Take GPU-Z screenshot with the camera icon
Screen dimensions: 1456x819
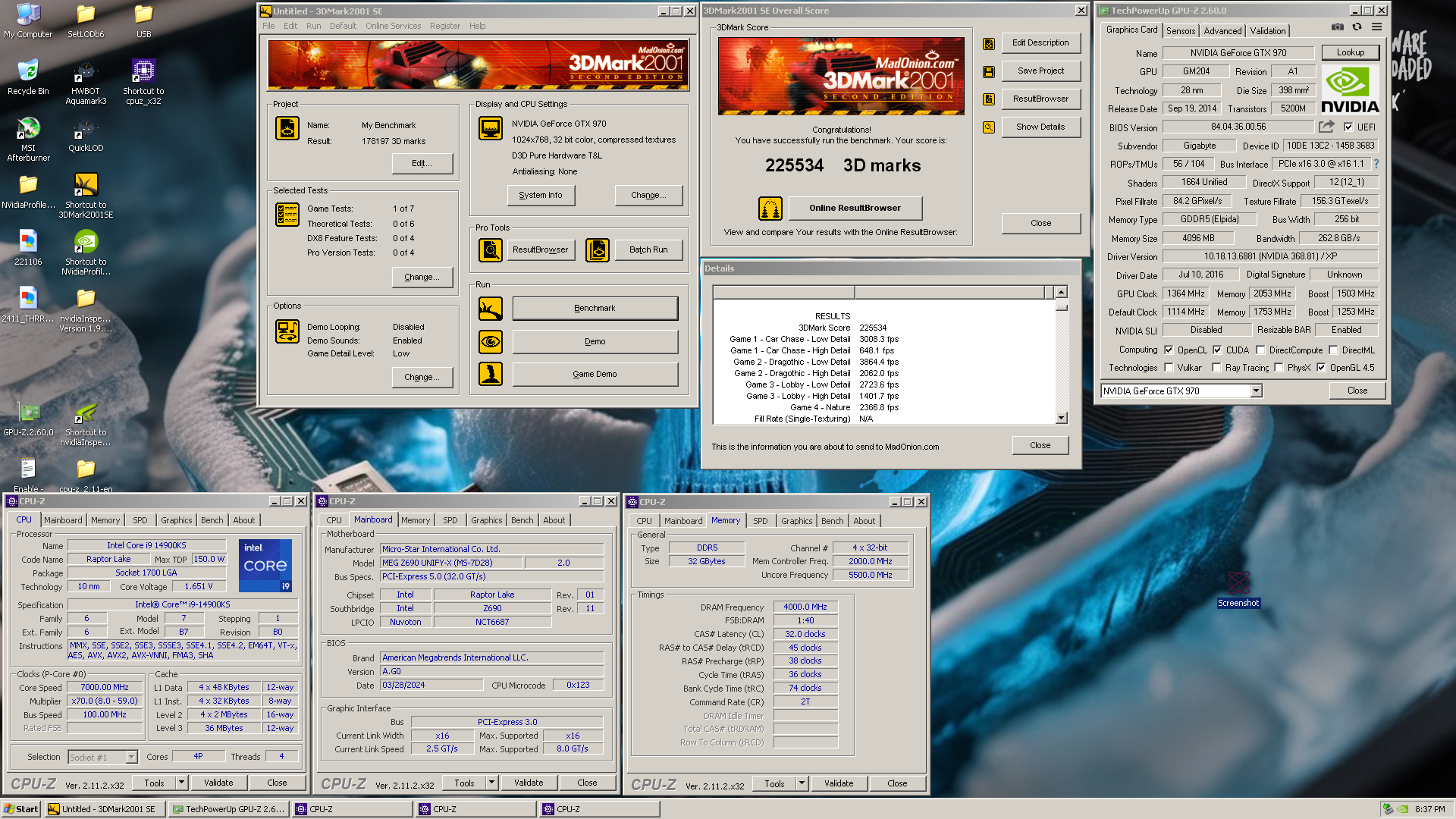[1337, 27]
